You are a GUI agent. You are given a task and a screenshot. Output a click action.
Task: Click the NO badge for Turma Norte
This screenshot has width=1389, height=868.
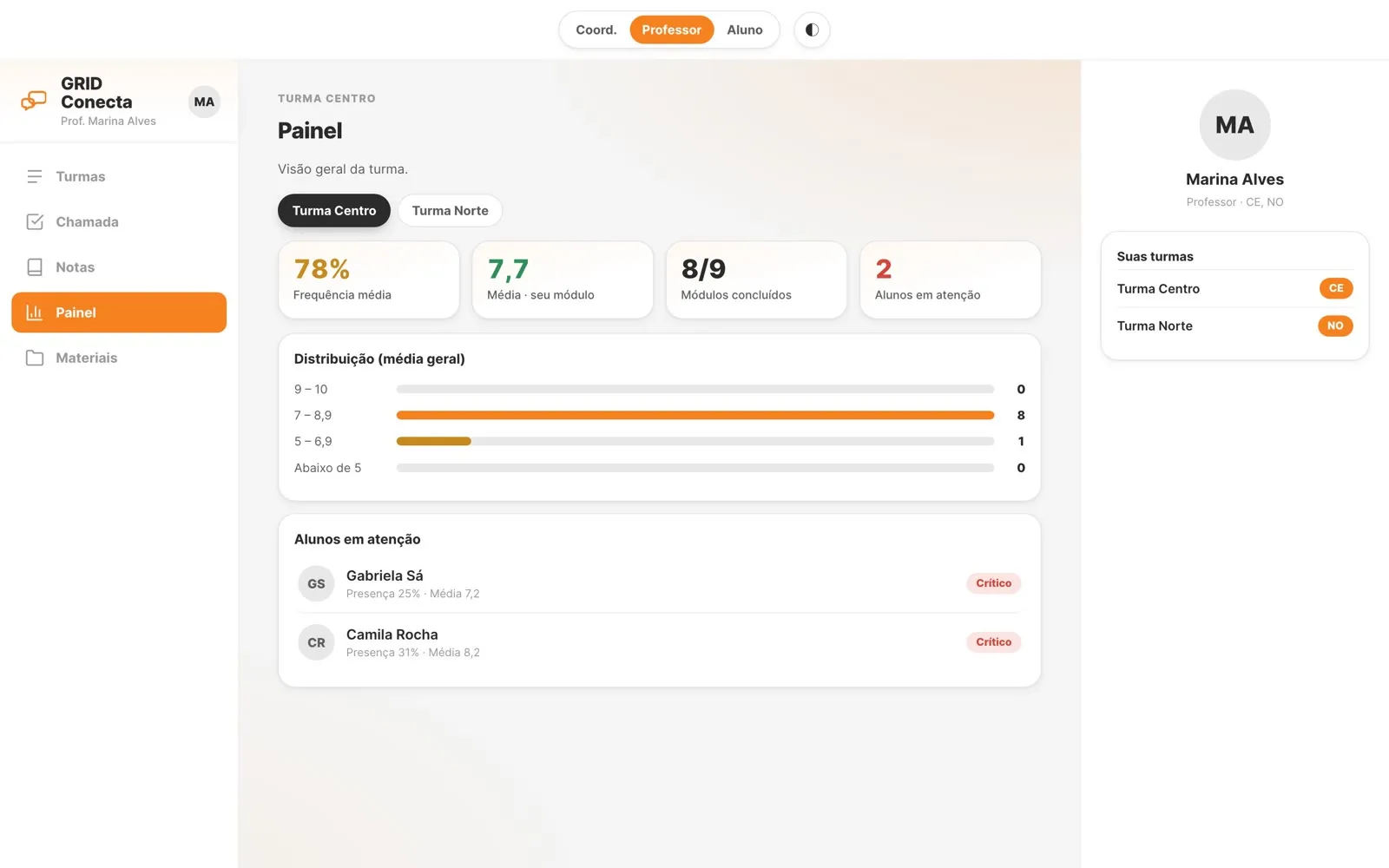pyautogui.click(x=1335, y=325)
